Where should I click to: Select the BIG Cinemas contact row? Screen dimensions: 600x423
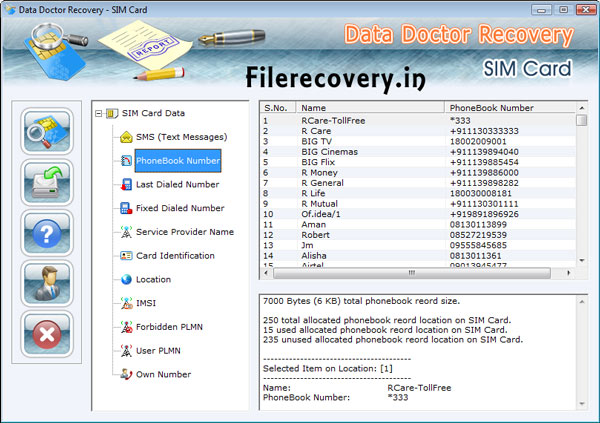[x=418, y=152]
